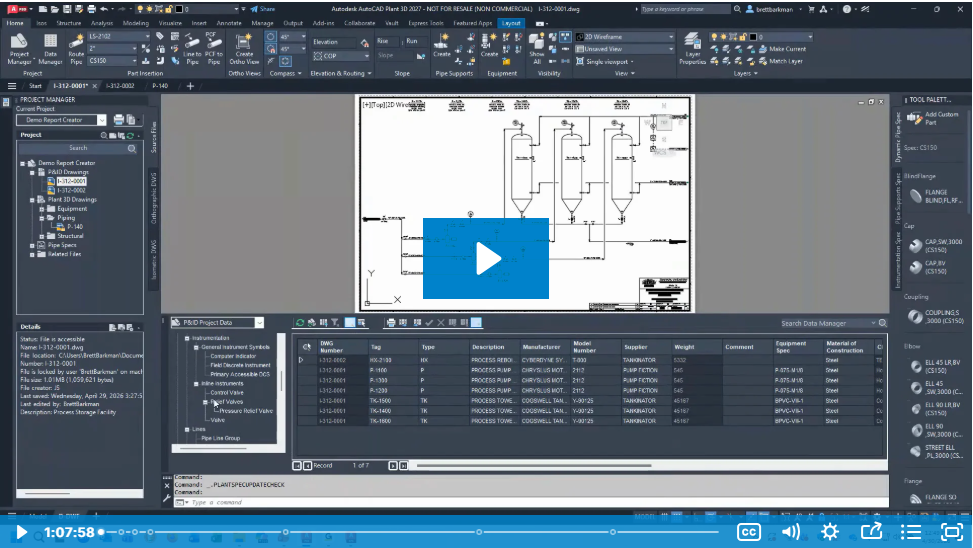The height and width of the screenshot is (548, 973).
Task: Open the Project Manager ribbon tool
Action: click(19, 48)
